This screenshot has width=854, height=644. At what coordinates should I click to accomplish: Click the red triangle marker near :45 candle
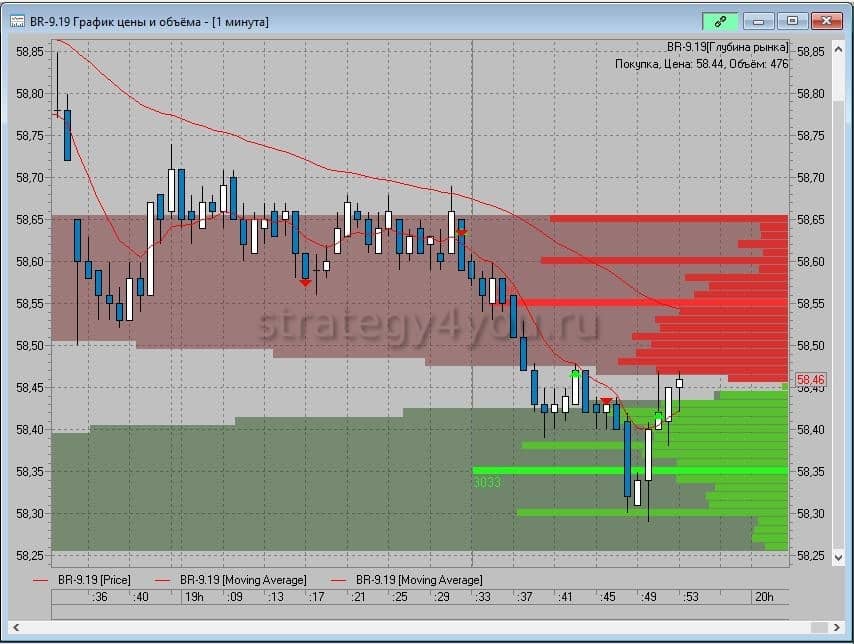[x=606, y=401]
